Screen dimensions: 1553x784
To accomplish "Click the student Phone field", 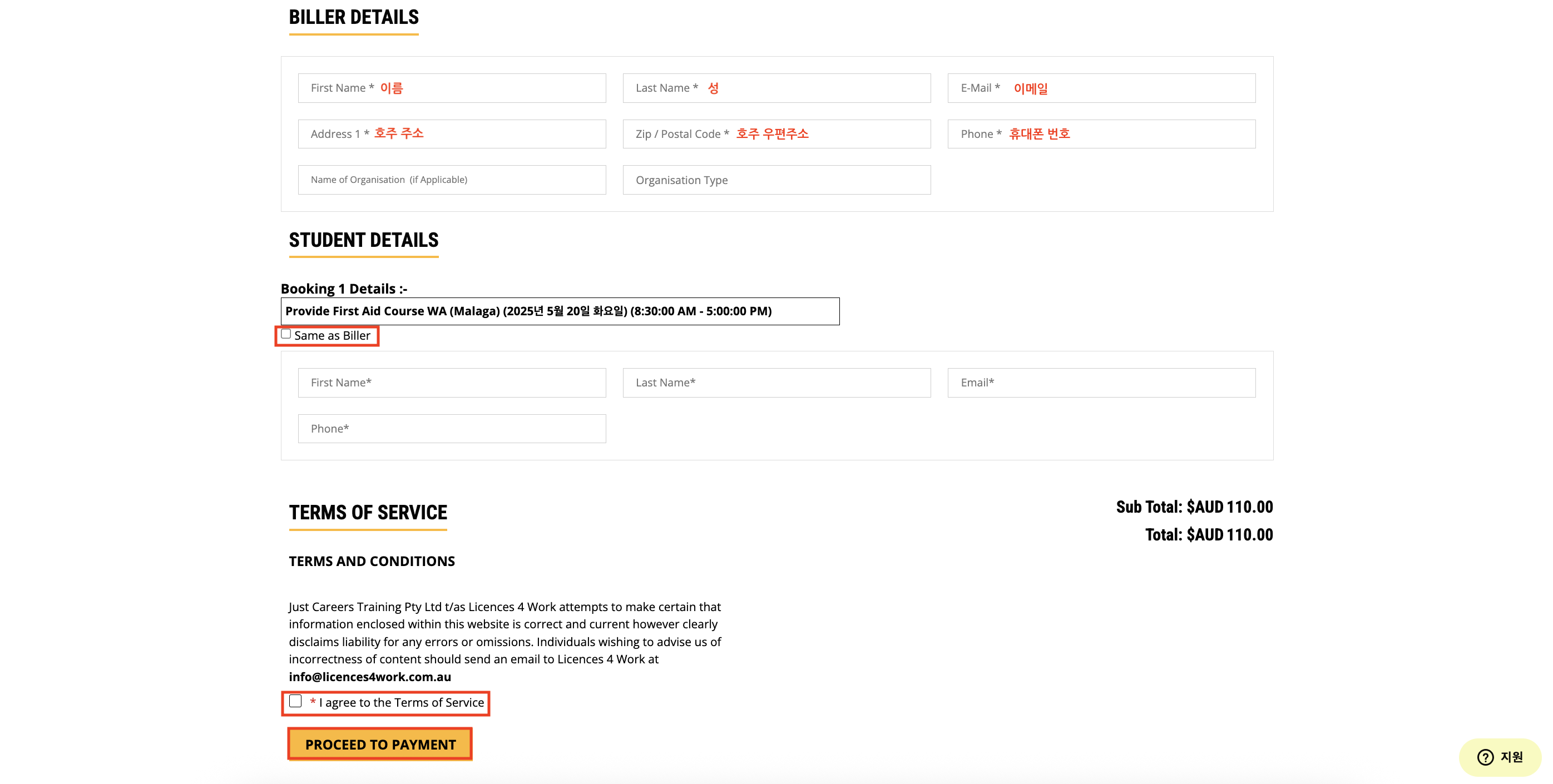I will [x=451, y=429].
